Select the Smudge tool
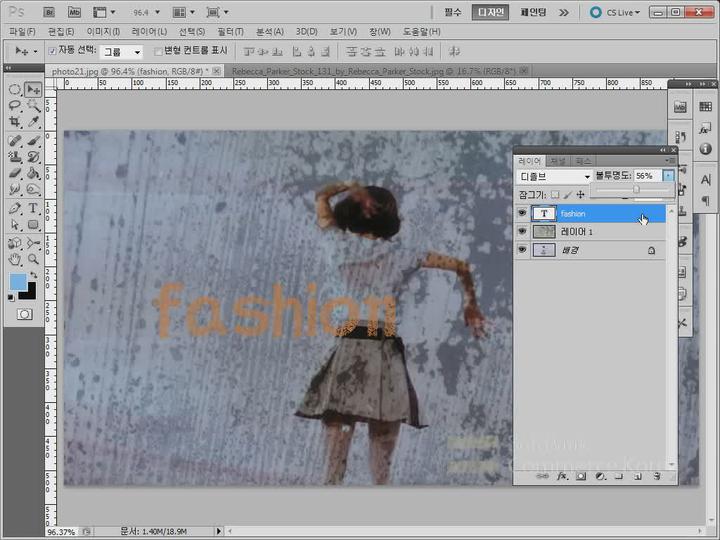This screenshot has height=540, width=720. pyautogui.click(x=15, y=189)
